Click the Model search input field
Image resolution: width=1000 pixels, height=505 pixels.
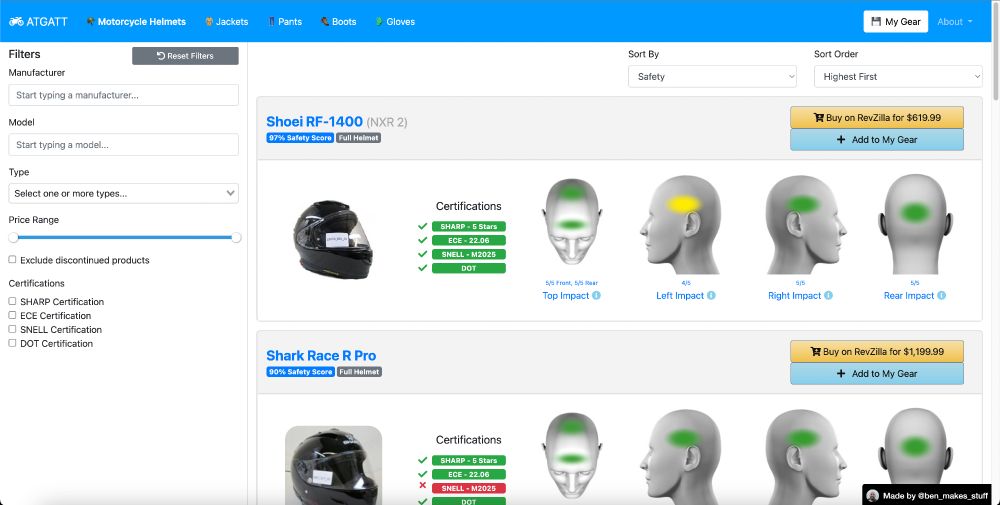124,145
